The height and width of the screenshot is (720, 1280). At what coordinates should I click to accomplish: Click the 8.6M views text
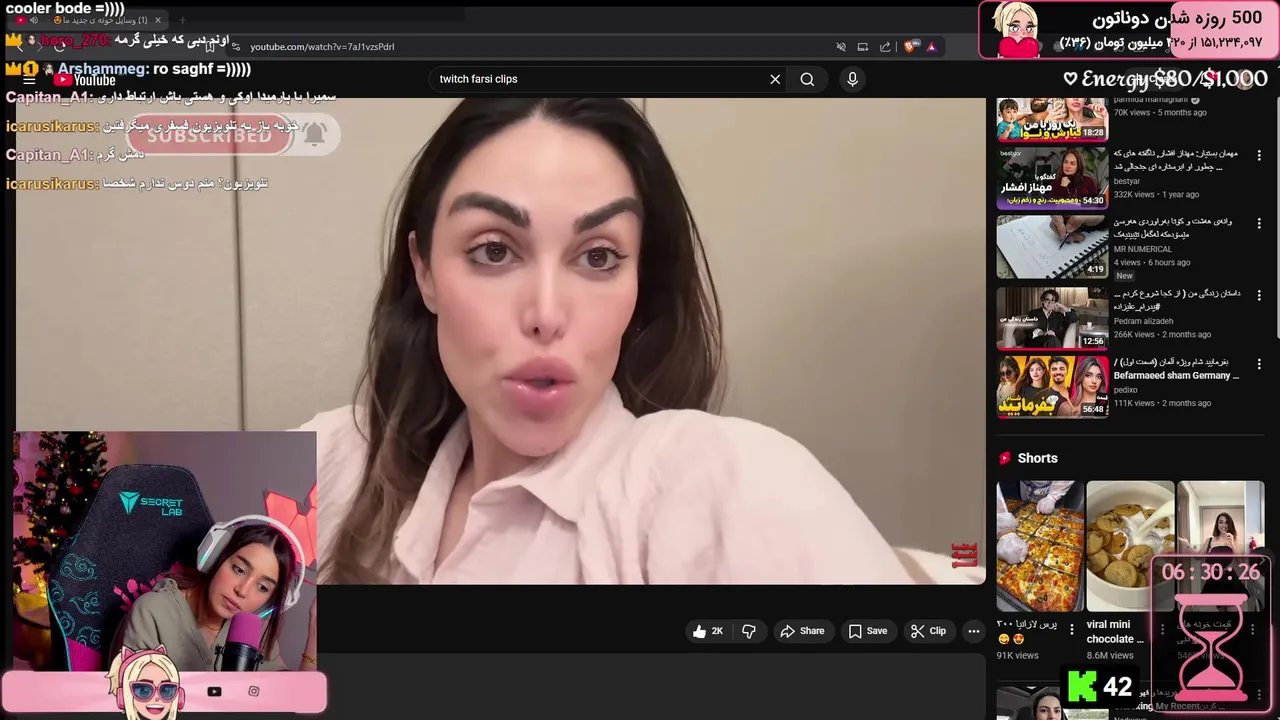pos(1111,655)
